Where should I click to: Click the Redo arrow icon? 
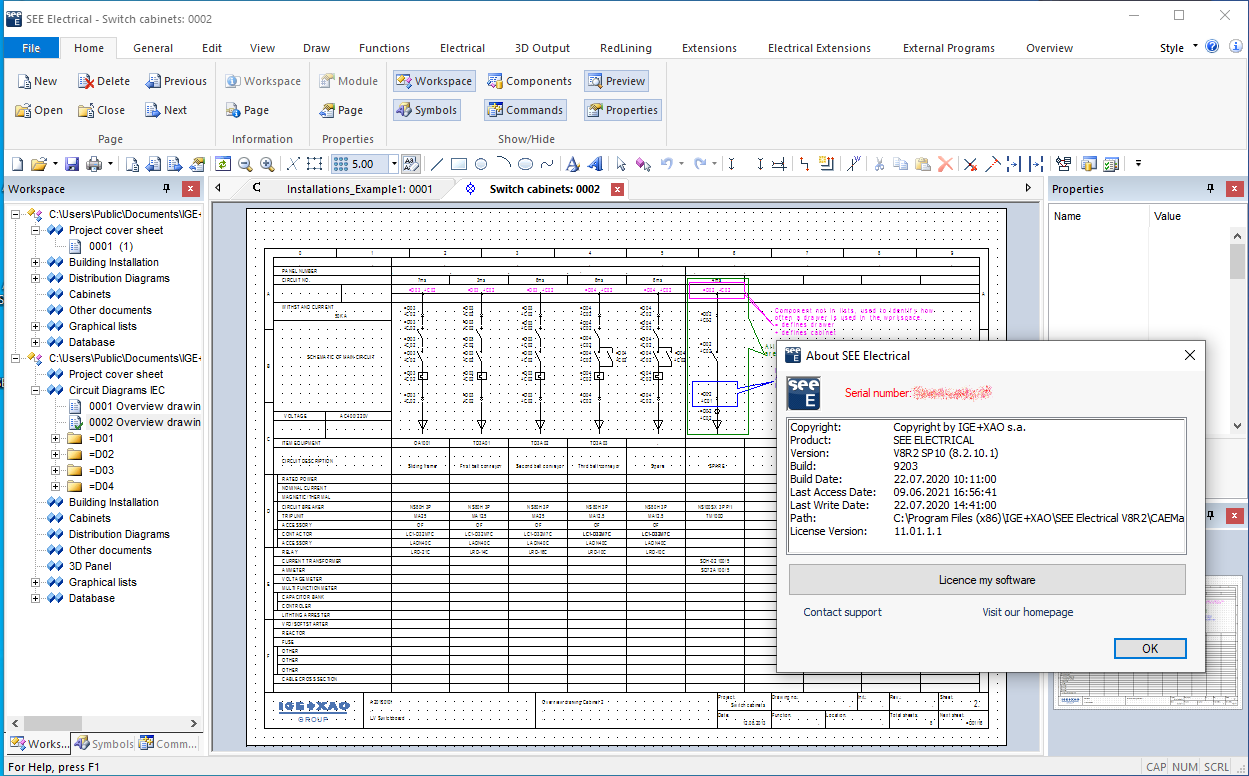click(x=700, y=164)
